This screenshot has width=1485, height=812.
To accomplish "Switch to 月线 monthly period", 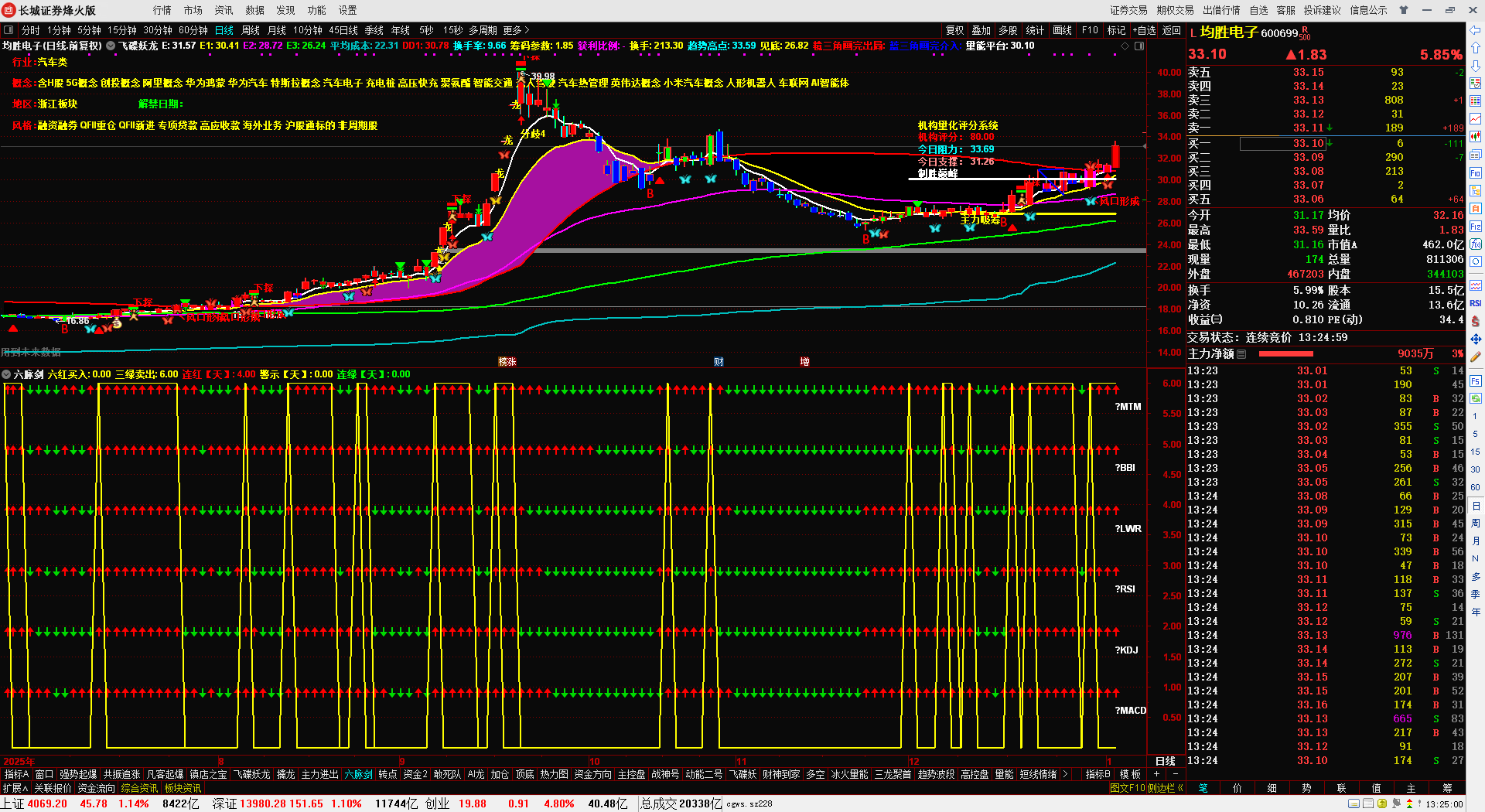I will pyautogui.click(x=277, y=30).
